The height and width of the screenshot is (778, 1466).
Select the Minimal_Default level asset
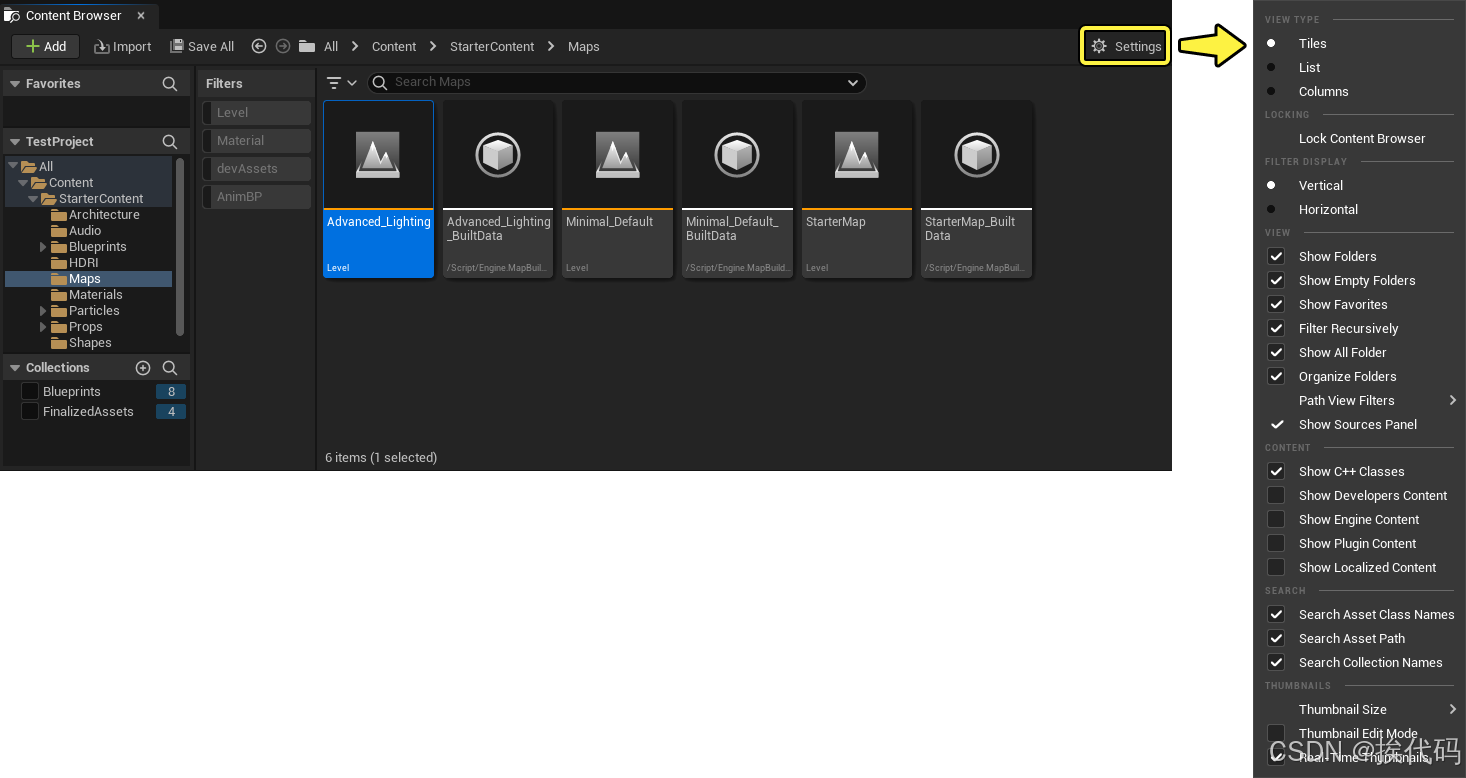[x=617, y=189]
